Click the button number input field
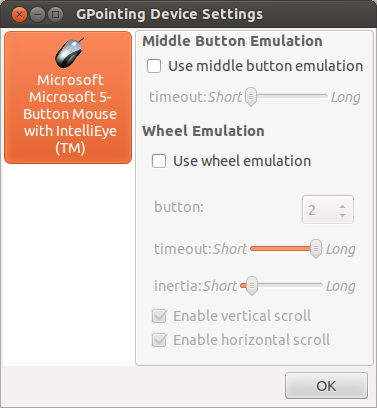Viewport: 377px width, 408px height. point(319,210)
